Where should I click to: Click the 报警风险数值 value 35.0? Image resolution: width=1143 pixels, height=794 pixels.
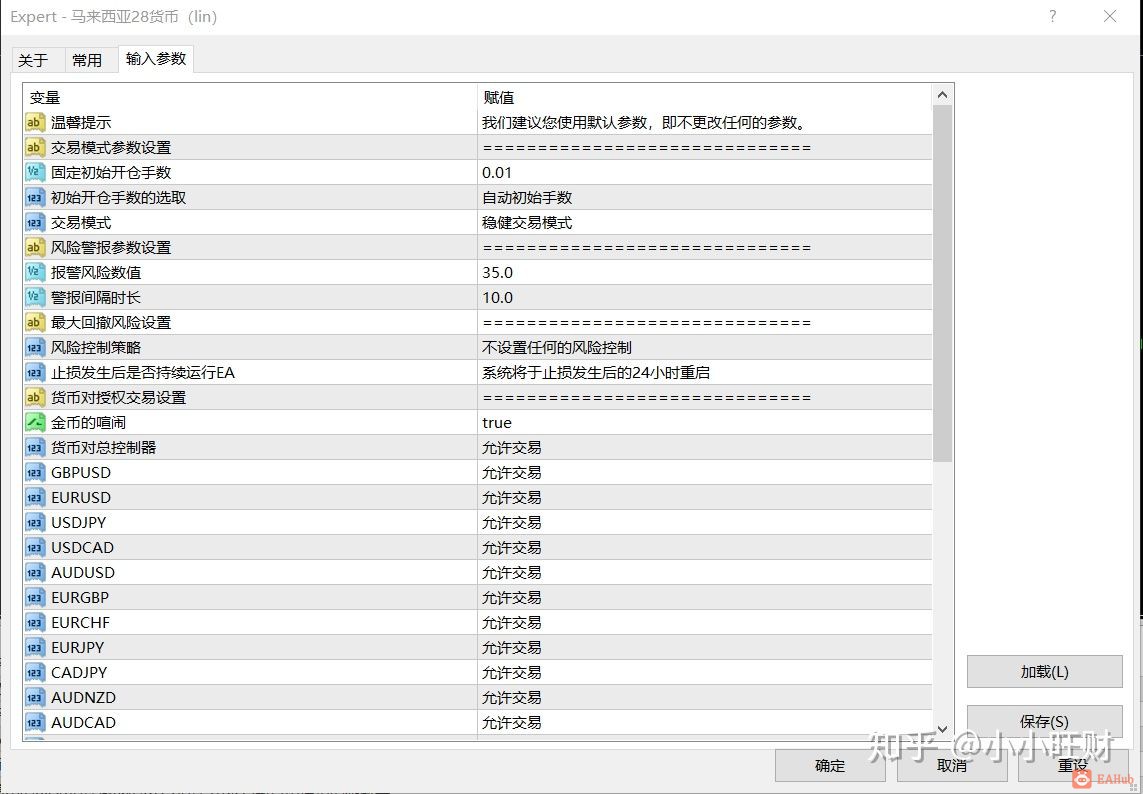497,273
